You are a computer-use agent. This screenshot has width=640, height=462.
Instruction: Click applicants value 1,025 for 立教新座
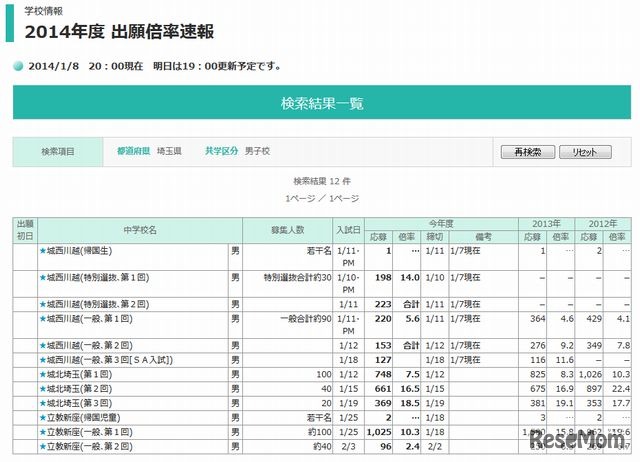[379, 432]
